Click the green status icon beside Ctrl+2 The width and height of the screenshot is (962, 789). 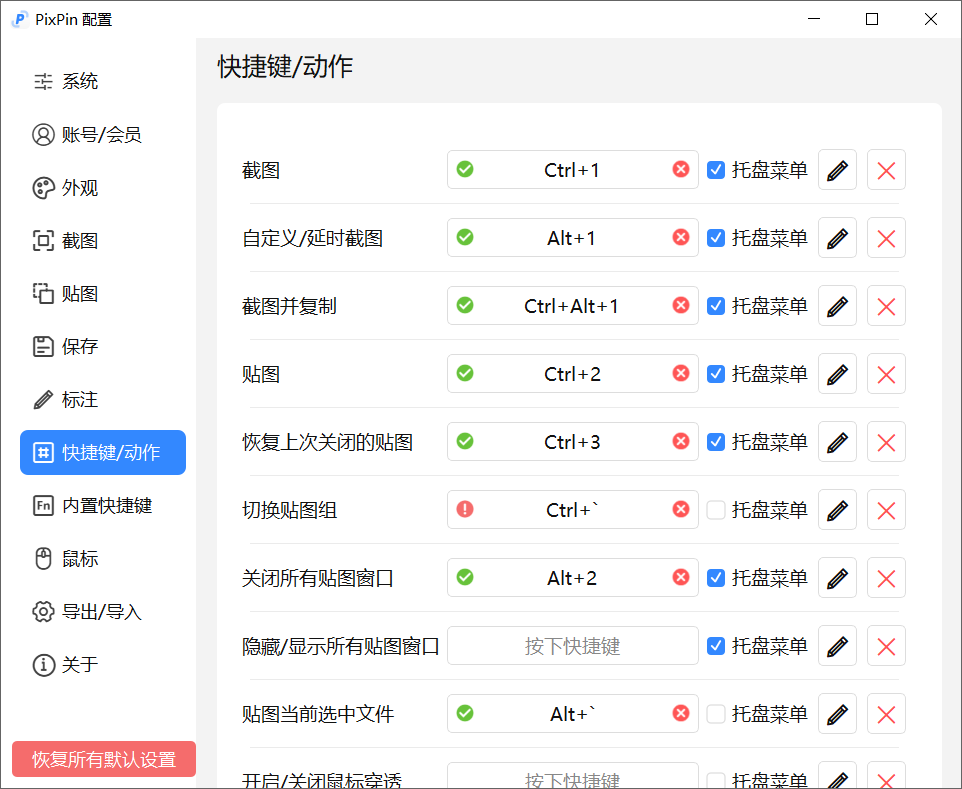click(465, 373)
